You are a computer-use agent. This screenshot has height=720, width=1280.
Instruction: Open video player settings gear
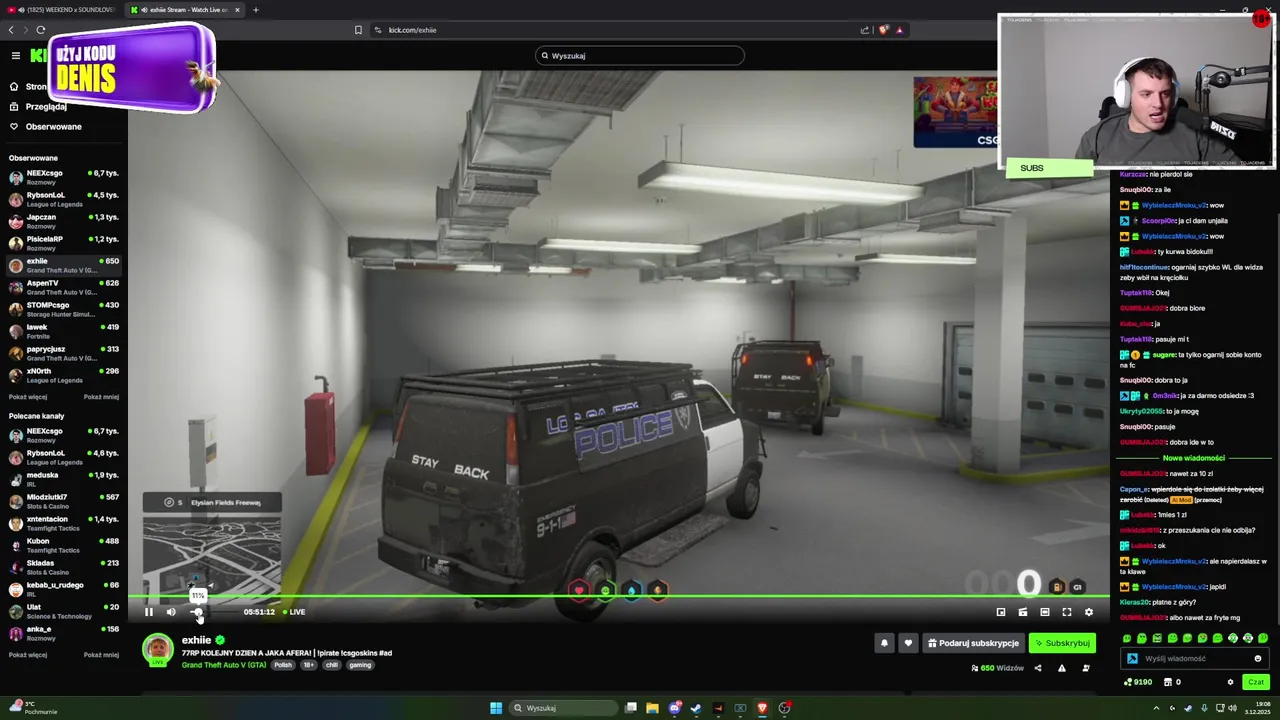[1089, 612]
